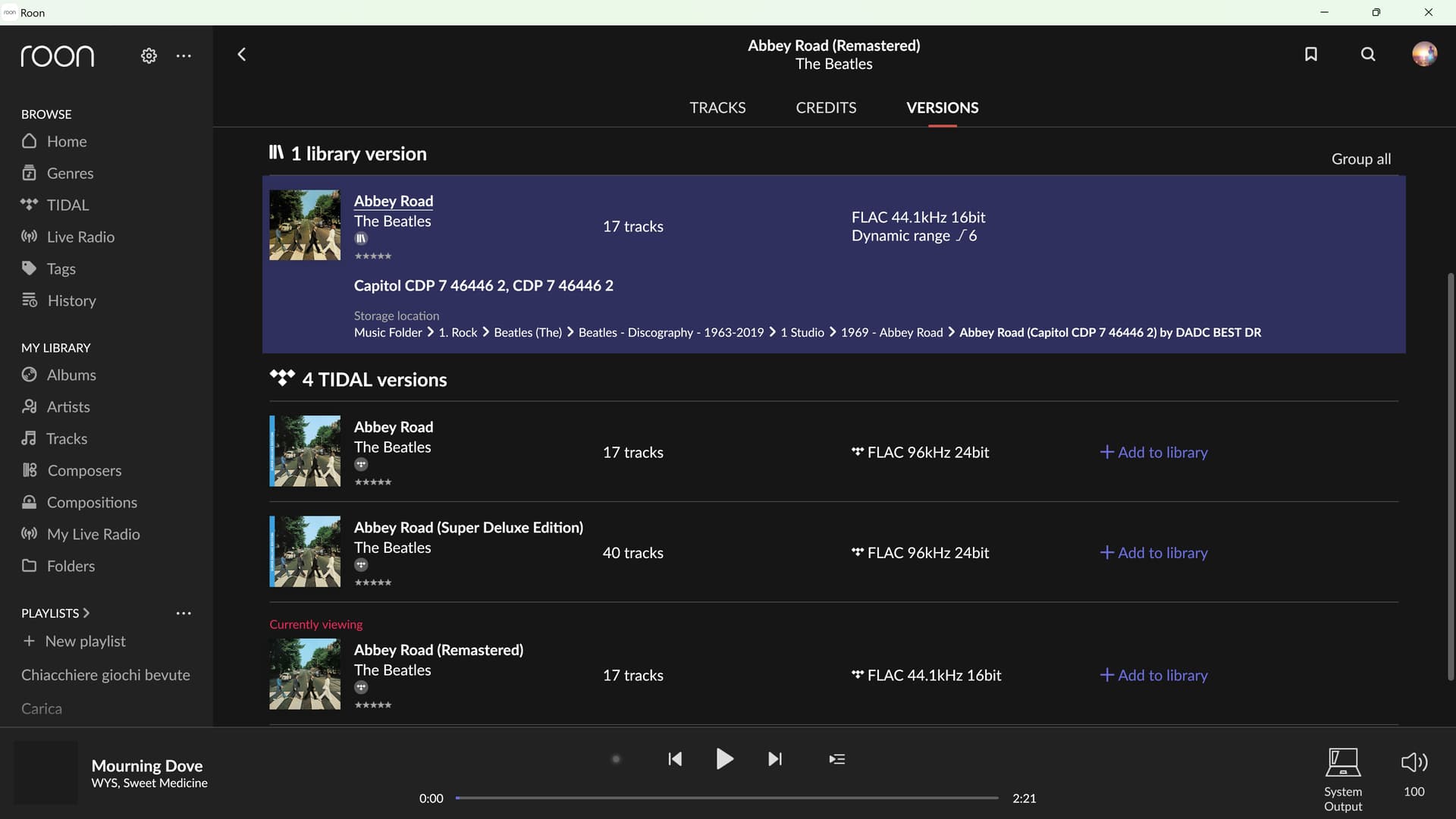Open the search magnifier
The height and width of the screenshot is (819, 1456).
(1368, 54)
